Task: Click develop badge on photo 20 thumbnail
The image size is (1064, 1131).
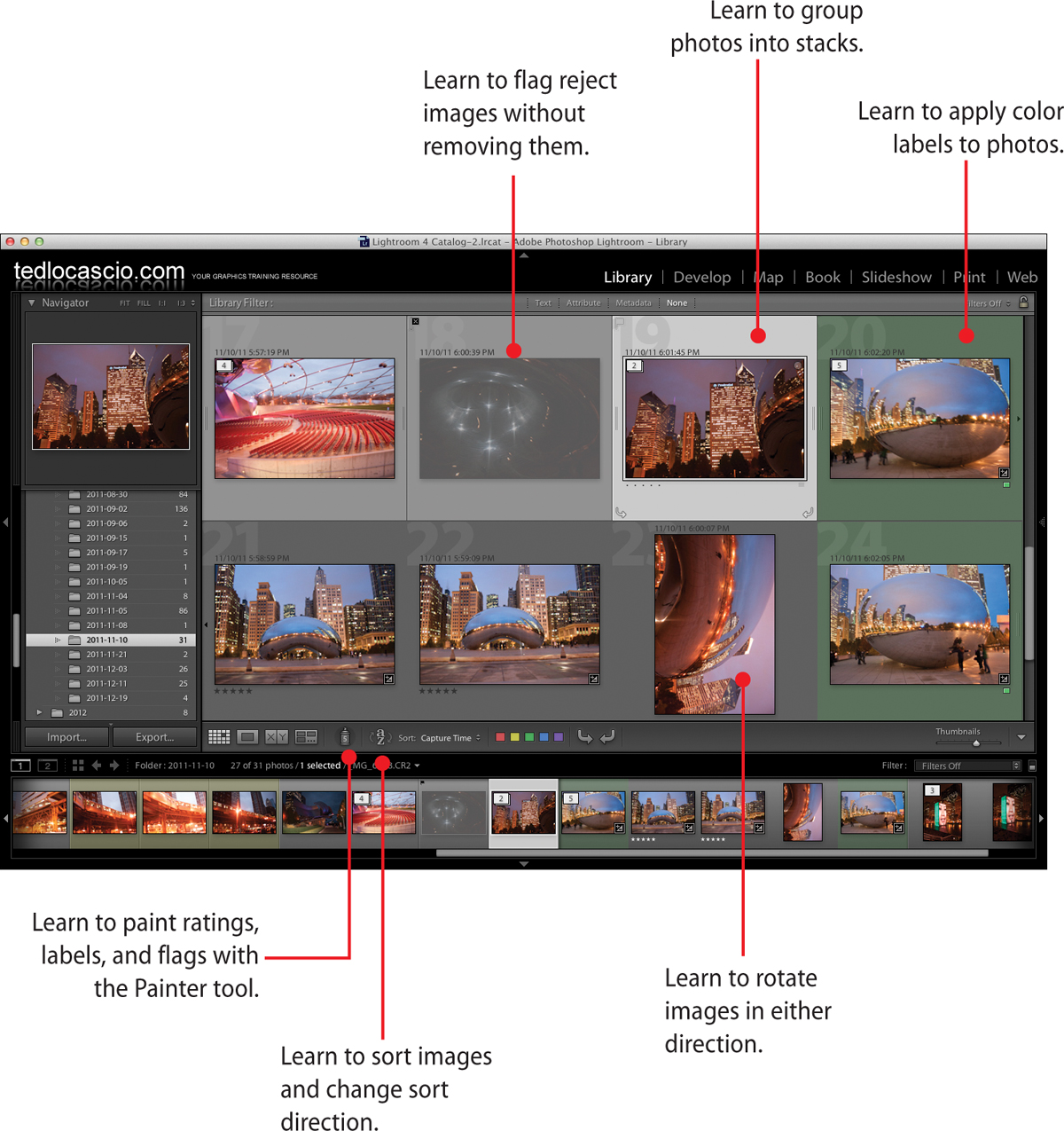Action: 1004,473
